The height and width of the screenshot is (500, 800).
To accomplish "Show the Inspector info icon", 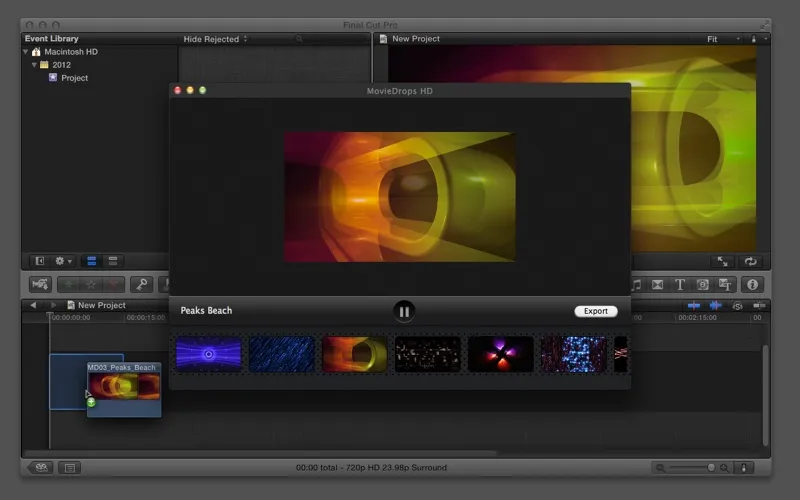I will tap(753, 285).
